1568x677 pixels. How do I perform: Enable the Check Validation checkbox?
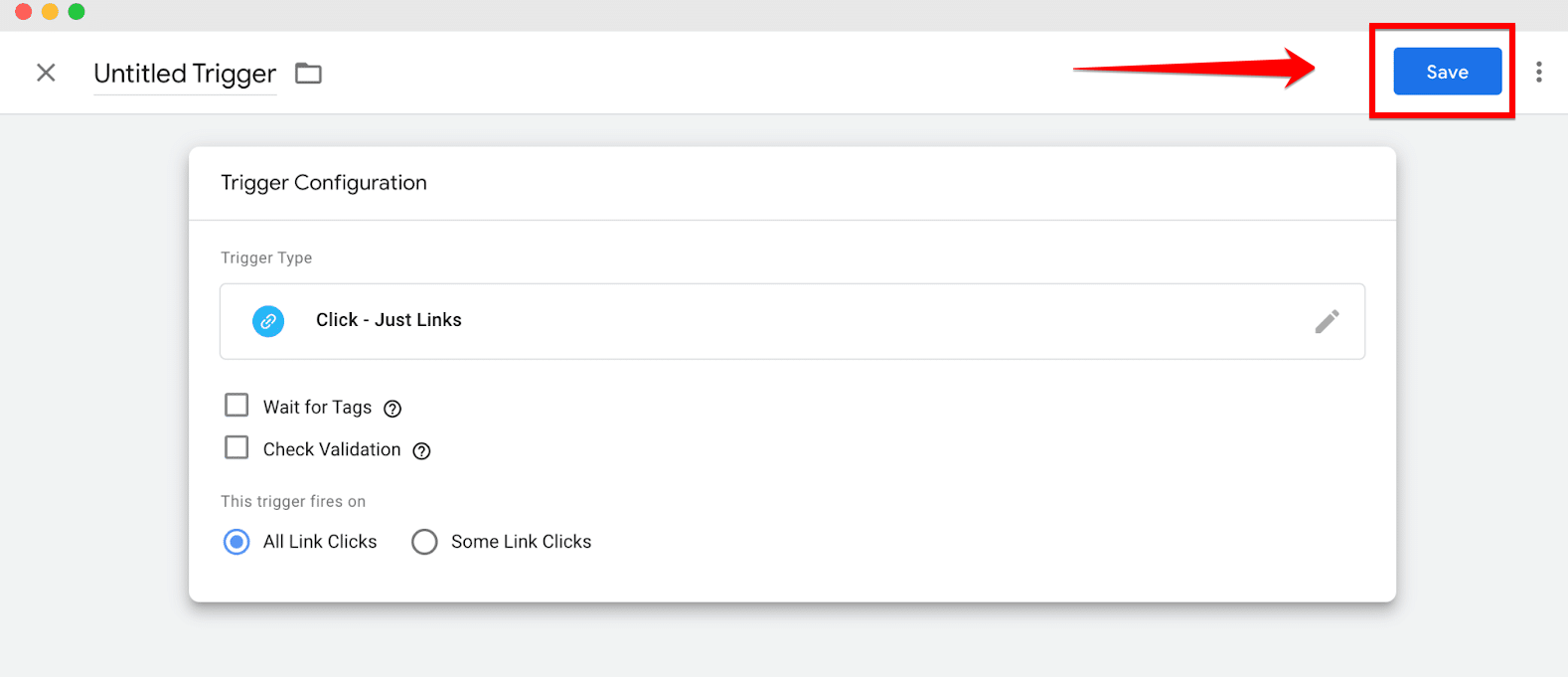pos(236,448)
